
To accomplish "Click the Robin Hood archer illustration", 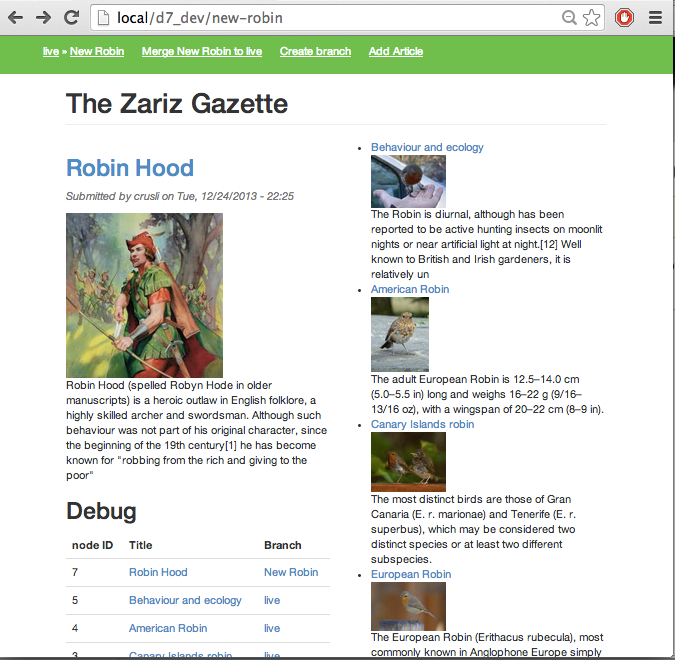I will pyautogui.click(x=144, y=295).
